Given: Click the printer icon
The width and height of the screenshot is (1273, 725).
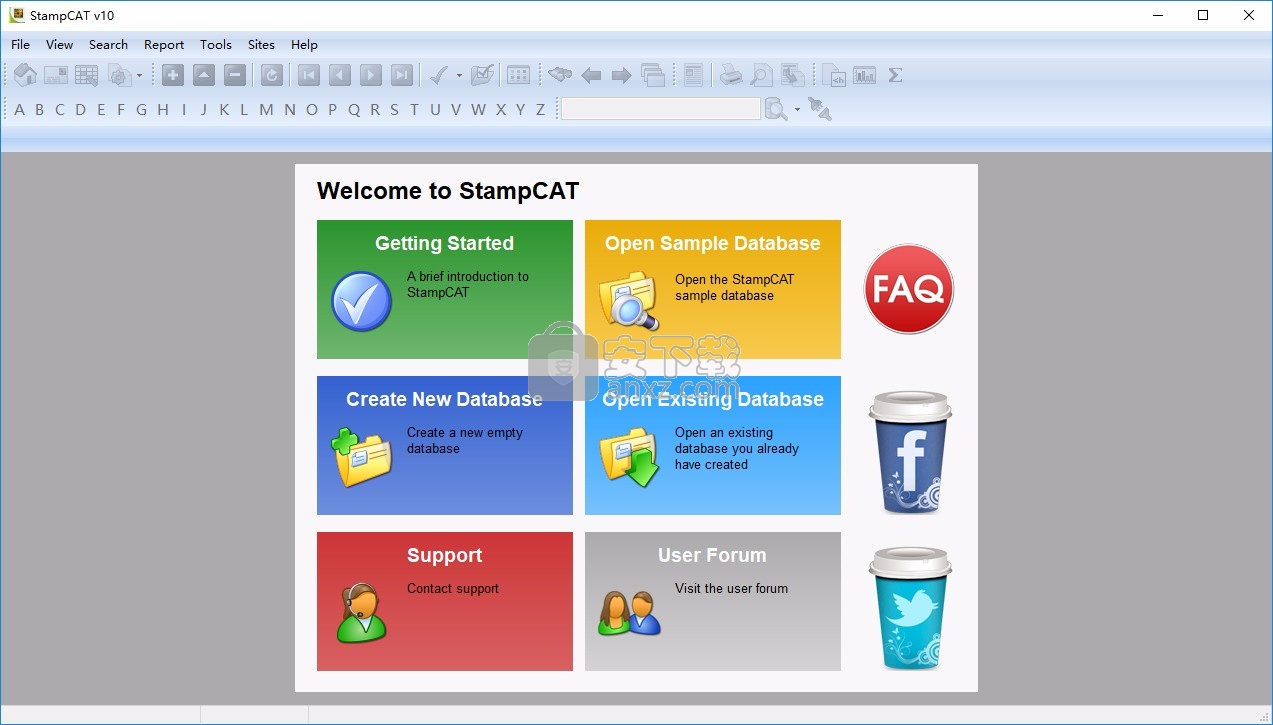Looking at the screenshot, I should [x=731, y=75].
